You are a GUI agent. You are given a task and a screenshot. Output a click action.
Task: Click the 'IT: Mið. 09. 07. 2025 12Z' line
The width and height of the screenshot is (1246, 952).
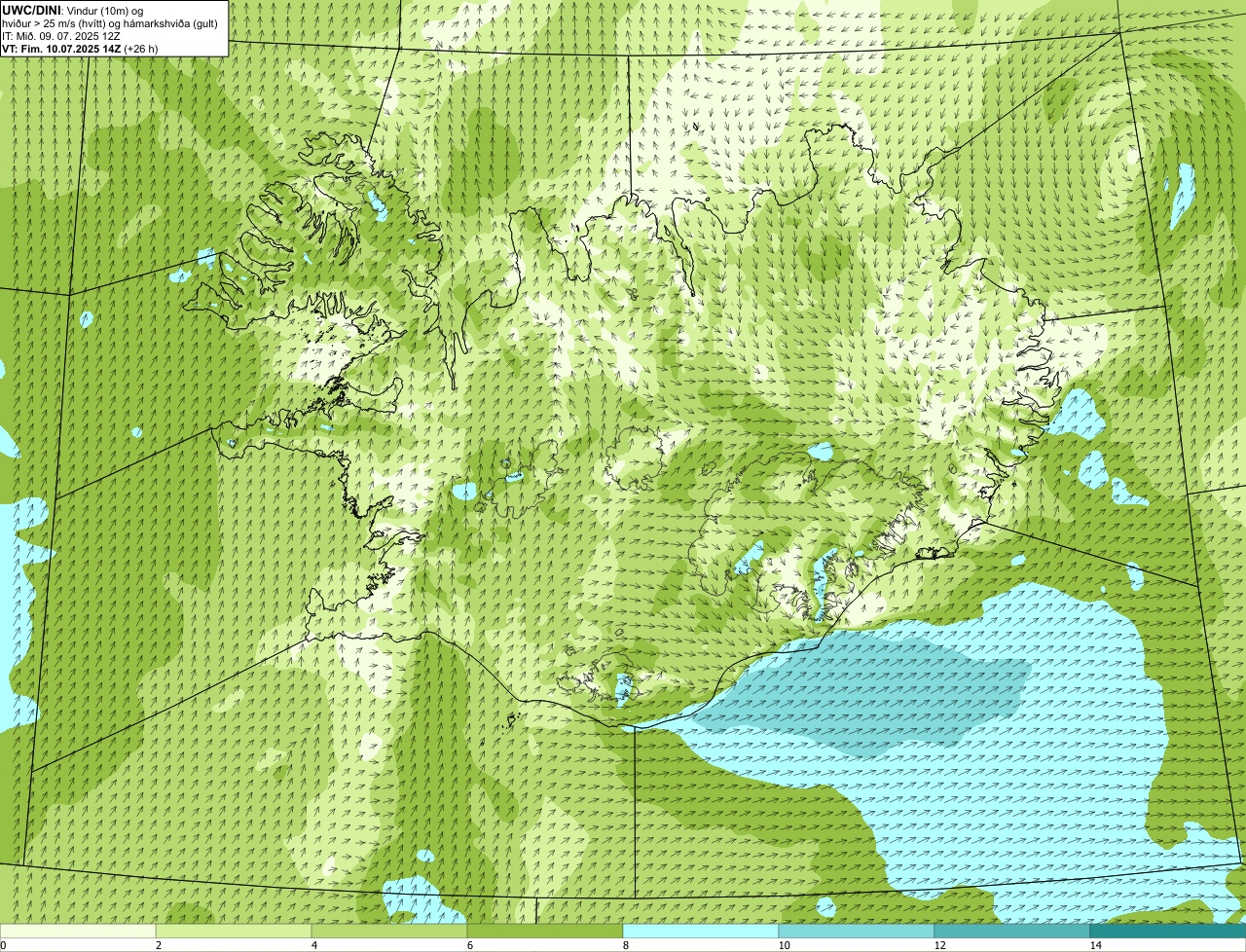pos(62,35)
